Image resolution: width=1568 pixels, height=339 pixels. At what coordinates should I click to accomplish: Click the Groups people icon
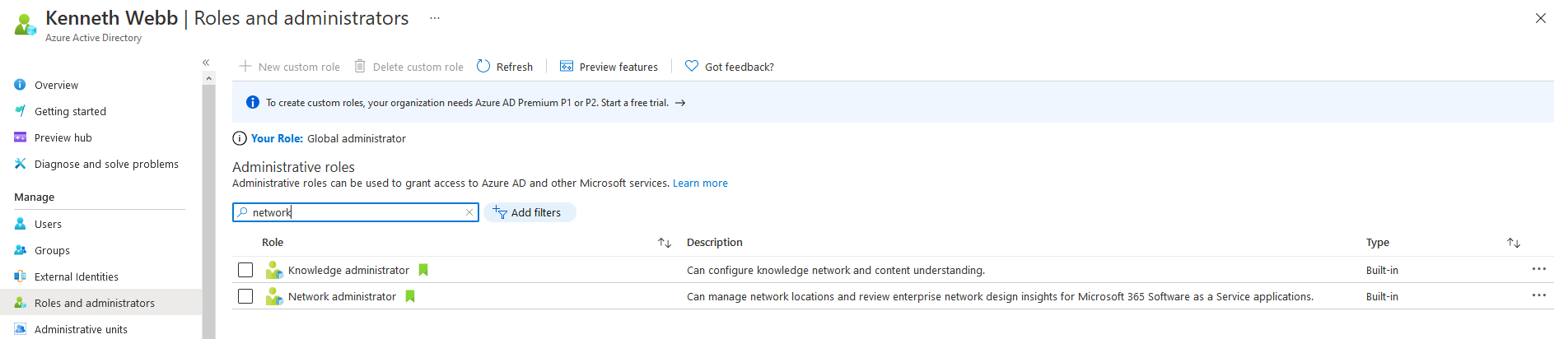tap(21, 250)
